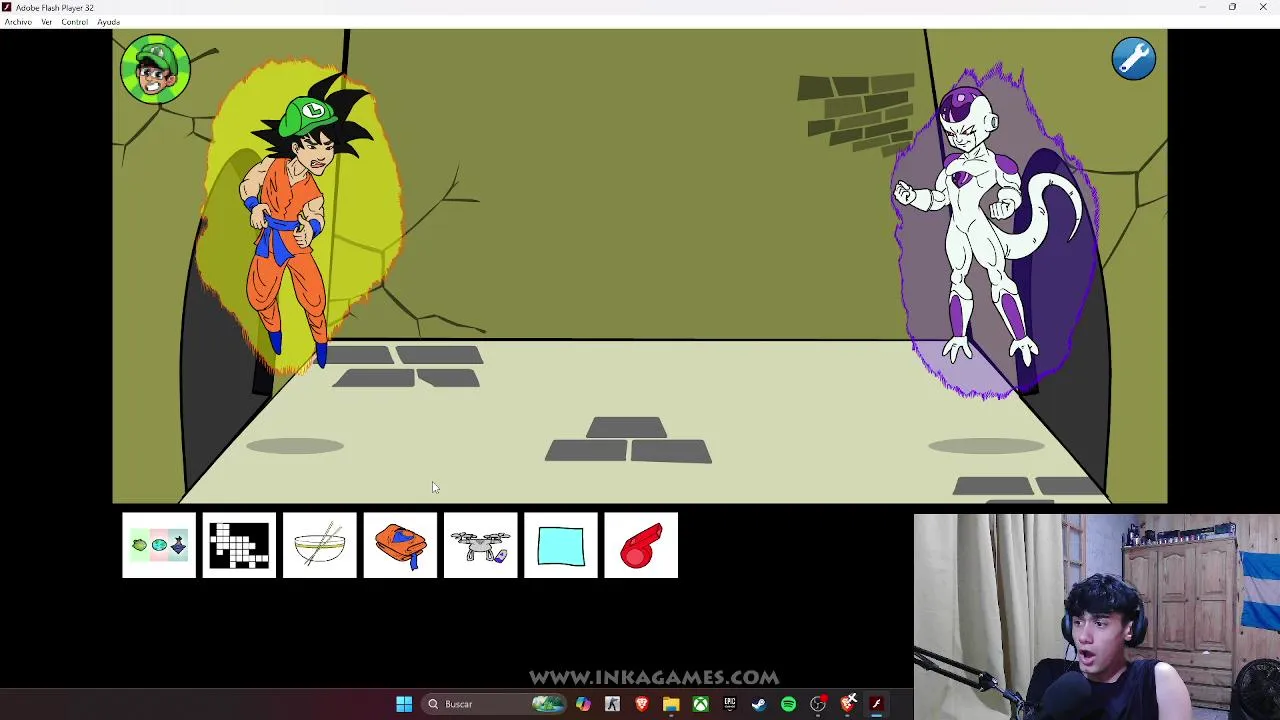
Task: Click the oval shadow below Frieza
Action: pyautogui.click(x=986, y=446)
